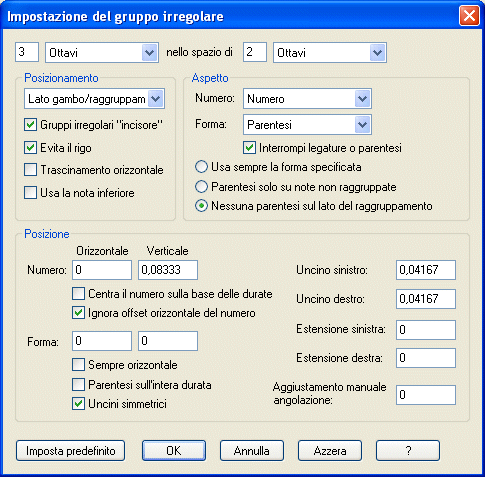Click the Uncino sinistro value field
The height and width of the screenshot is (477, 485).
pos(426,270)
